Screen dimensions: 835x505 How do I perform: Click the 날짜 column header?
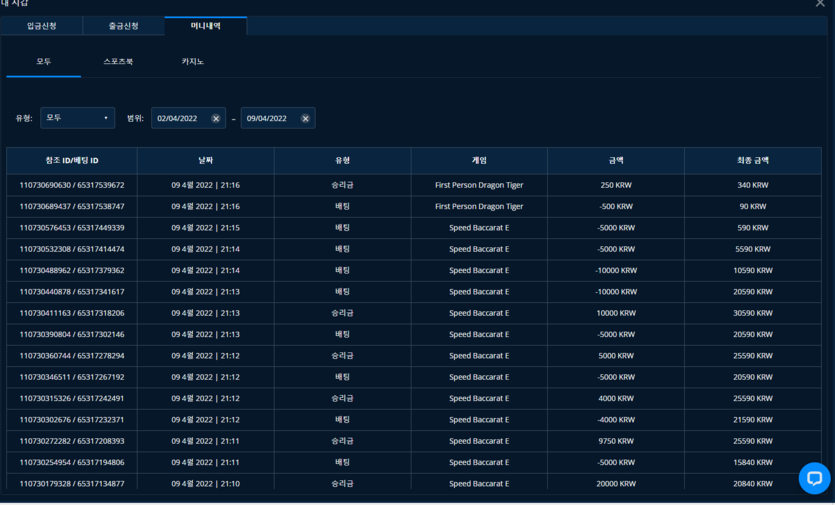point(206,160)
